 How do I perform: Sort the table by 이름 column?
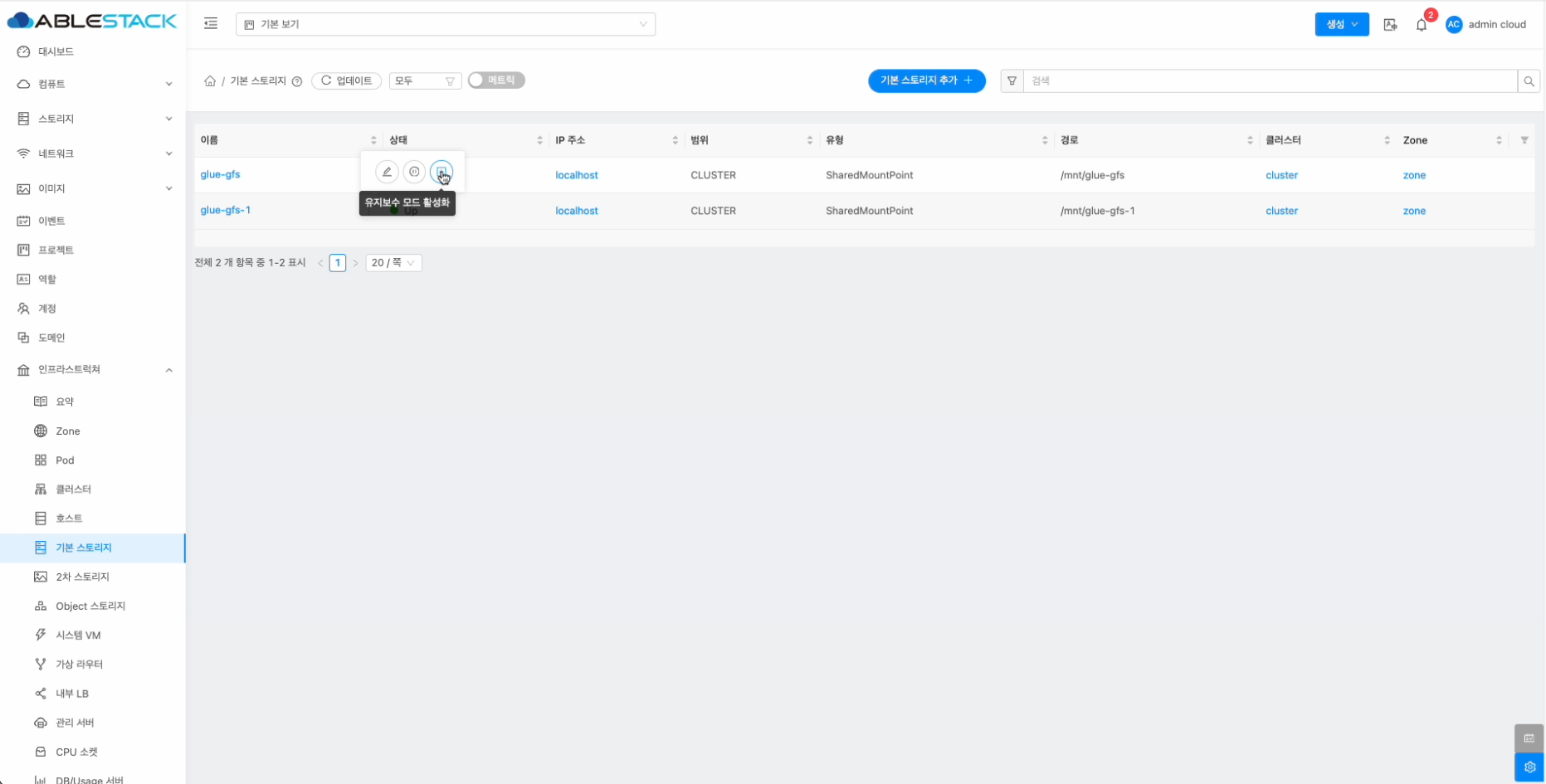(373, 140)
